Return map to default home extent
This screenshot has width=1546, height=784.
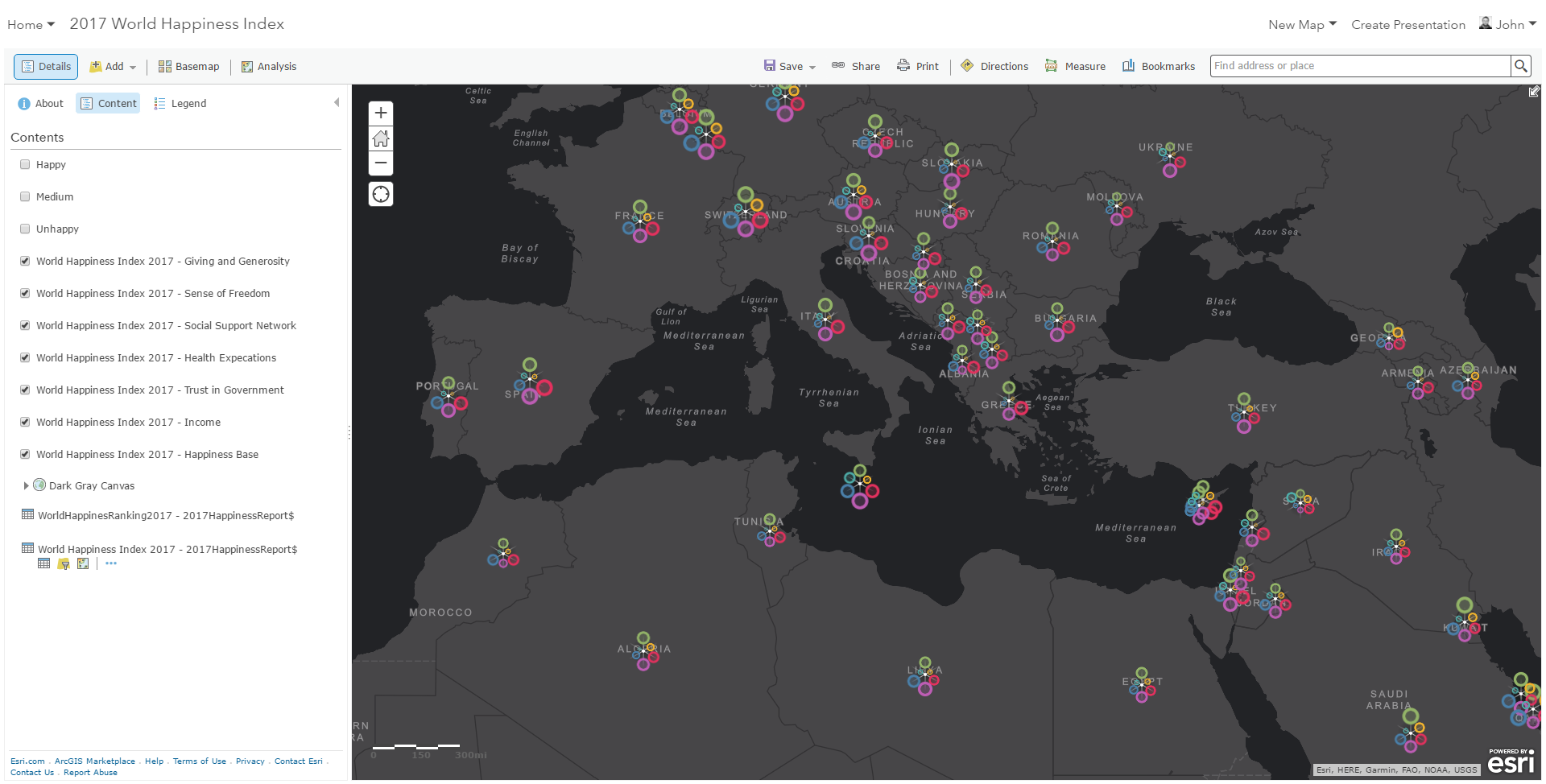(381, 138)
